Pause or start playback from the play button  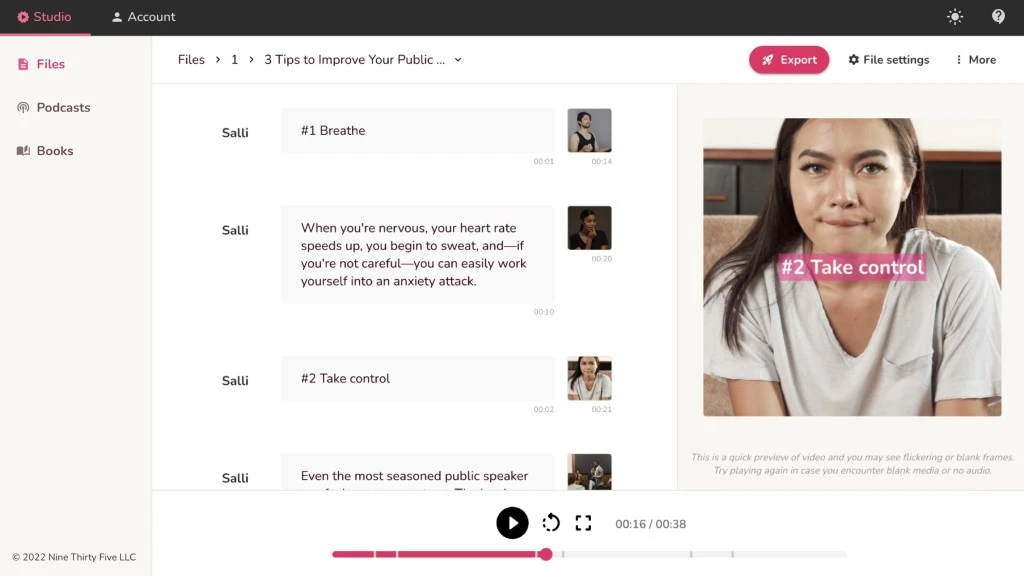[x=512, y=523]
